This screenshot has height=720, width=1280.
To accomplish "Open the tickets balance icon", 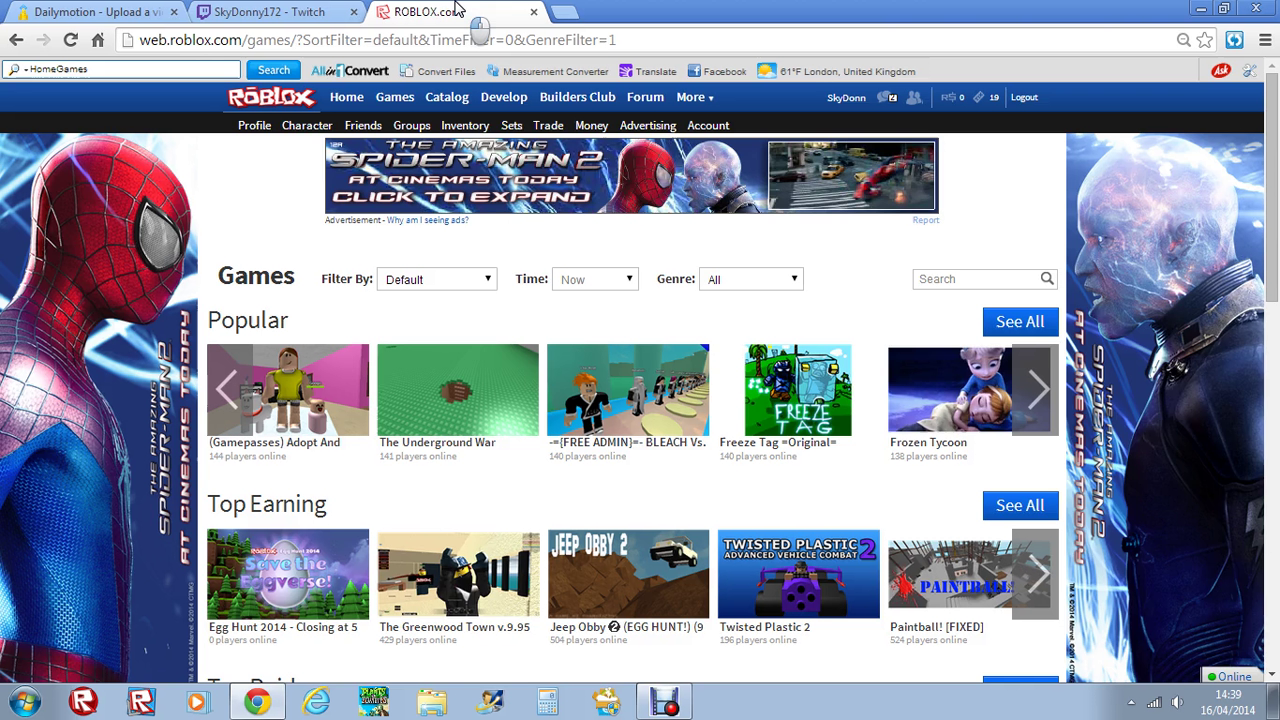I will click(x=980, y=97).
